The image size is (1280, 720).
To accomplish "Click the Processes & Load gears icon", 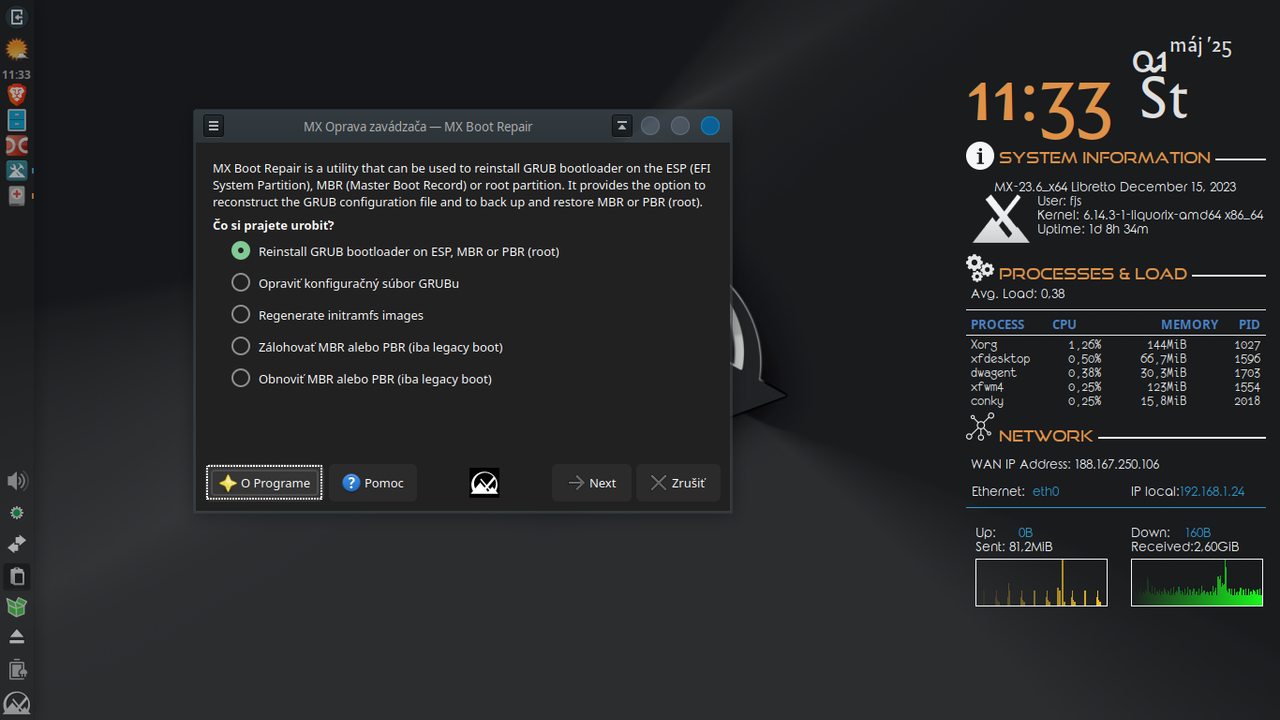I will click(x=980, y=268).
